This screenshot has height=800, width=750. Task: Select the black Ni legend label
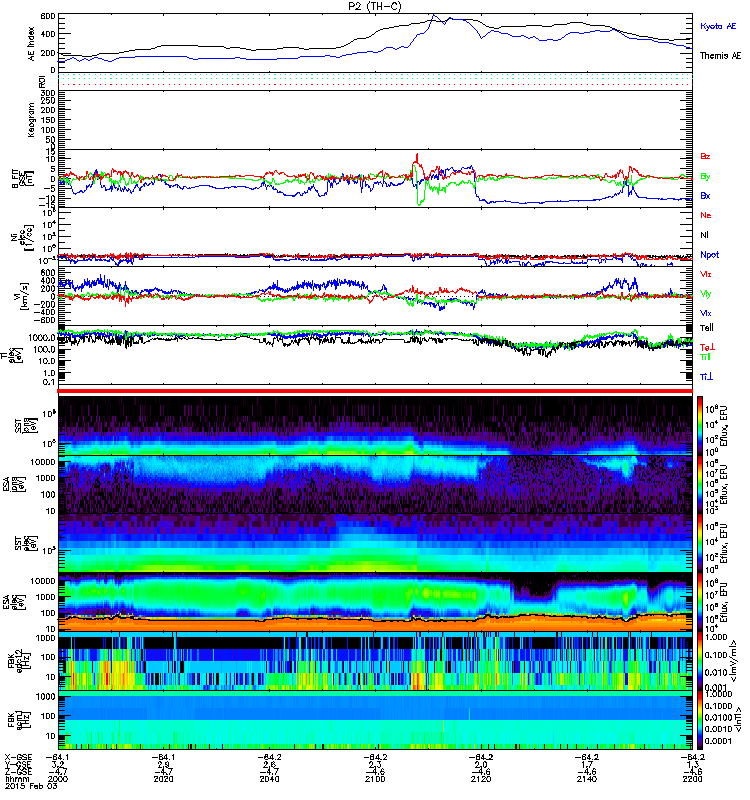[x=704, y=235]
